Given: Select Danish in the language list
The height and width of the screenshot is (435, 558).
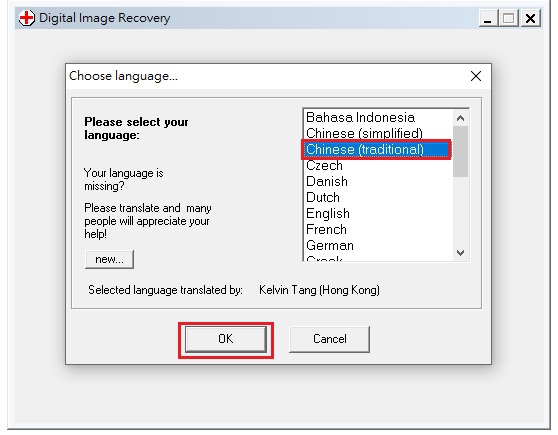Looking at the screenshot, I should pyautogui.click(x=378, y=182).
